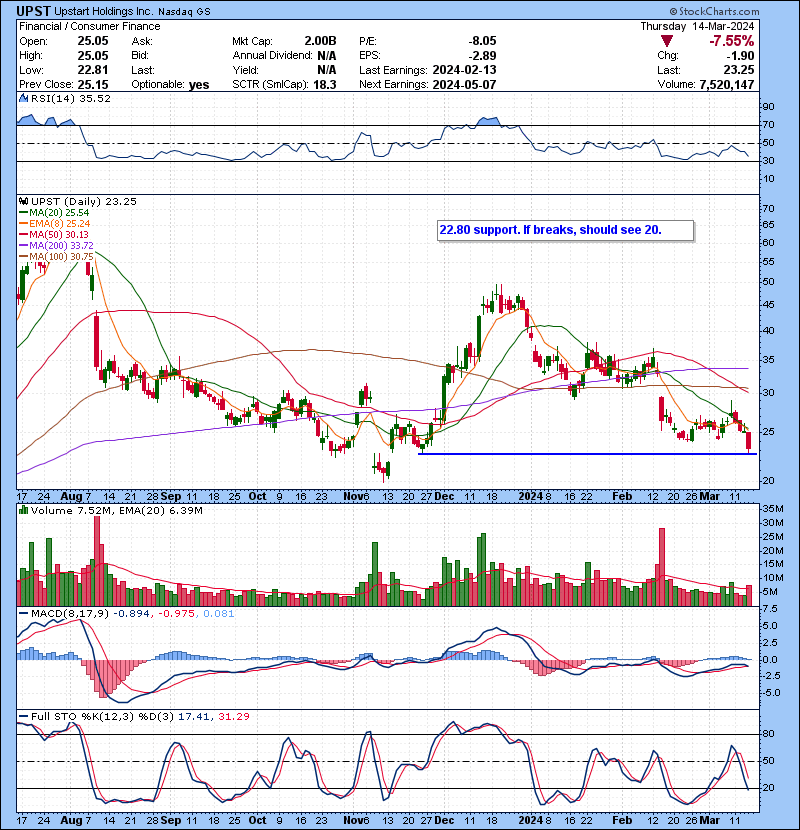
Task: Click the Mkt Cap 2.00B value
Action: (x=320, y=41)
